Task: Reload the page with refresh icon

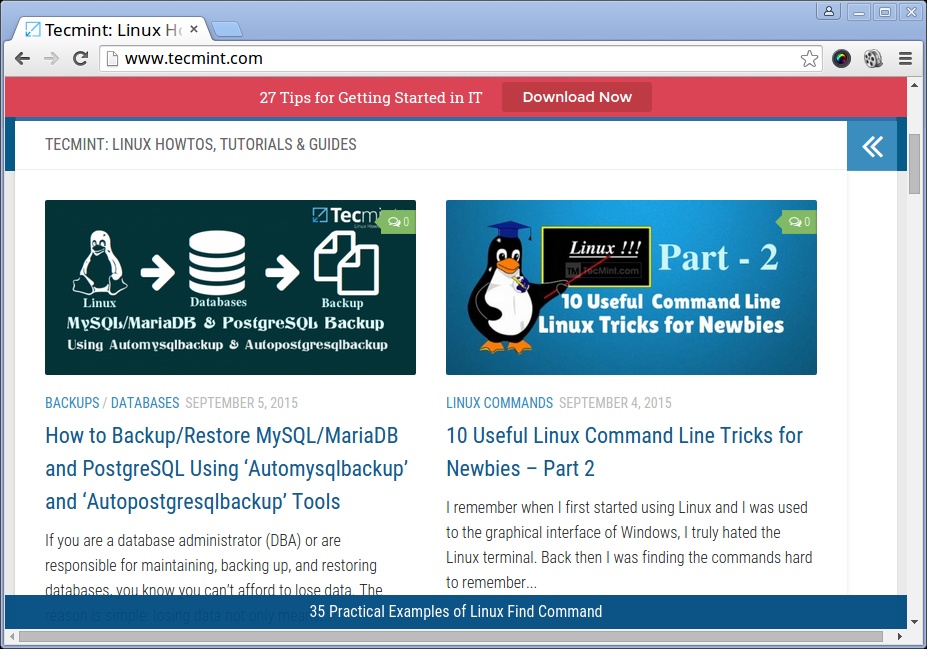Action: click(x=80, y=59)
